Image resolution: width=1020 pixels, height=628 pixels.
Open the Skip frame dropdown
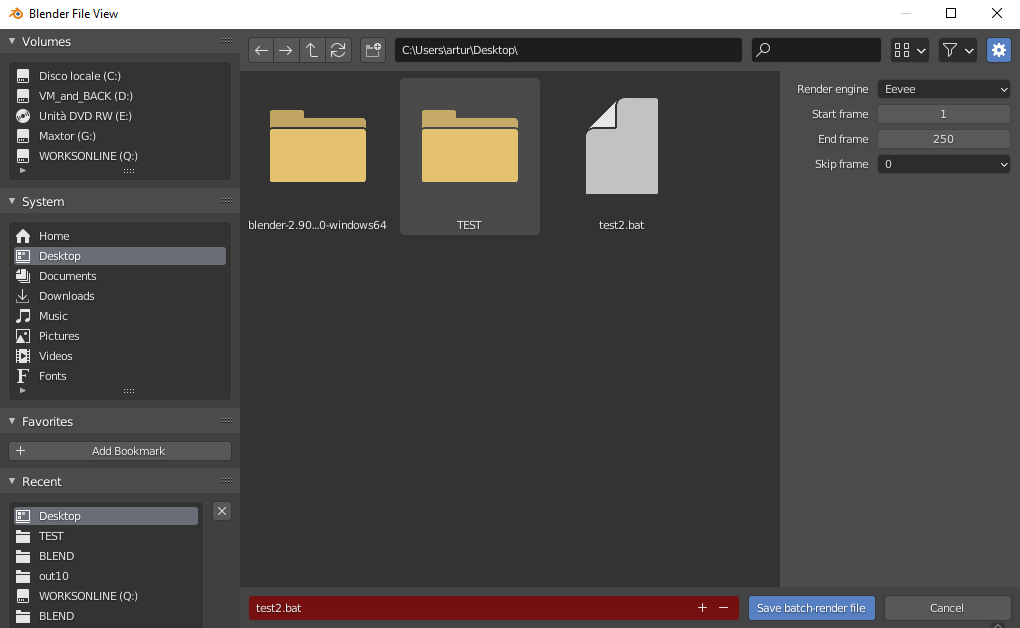click(944, 164)
